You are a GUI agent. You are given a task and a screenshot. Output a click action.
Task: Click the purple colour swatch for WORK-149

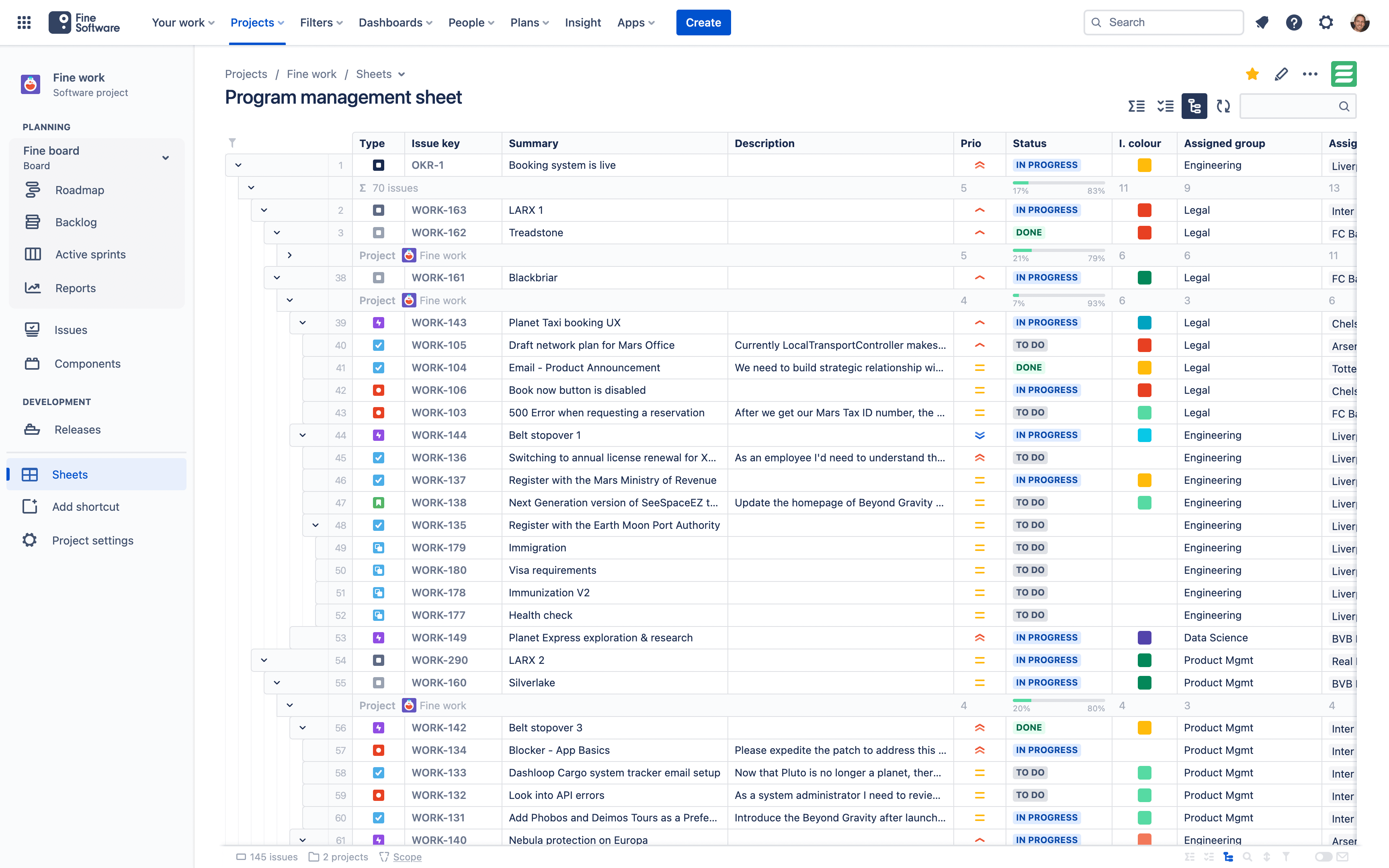(1144, 638)
